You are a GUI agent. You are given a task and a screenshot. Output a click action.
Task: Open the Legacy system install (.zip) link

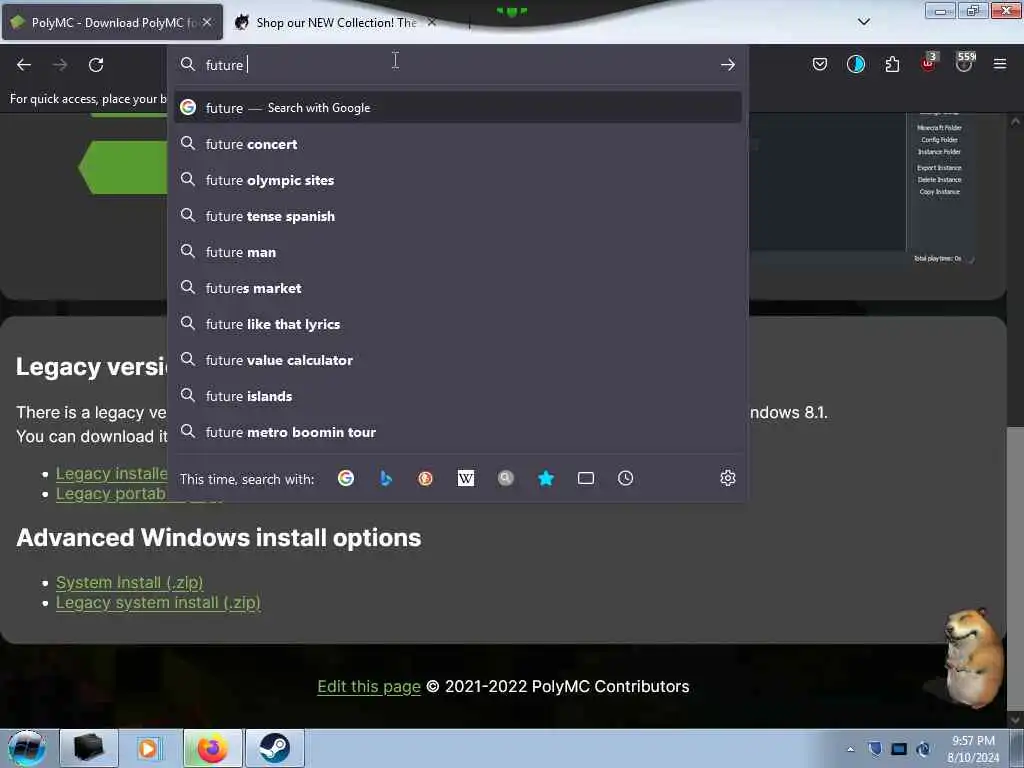[158, 602]
